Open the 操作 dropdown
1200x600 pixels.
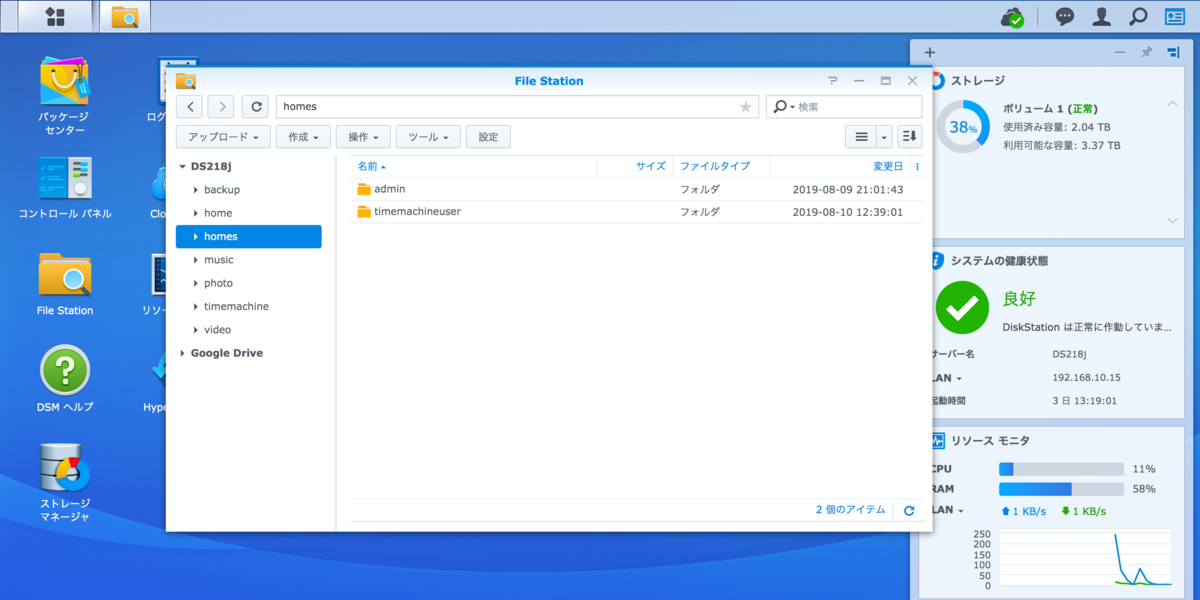coord(362,137)
